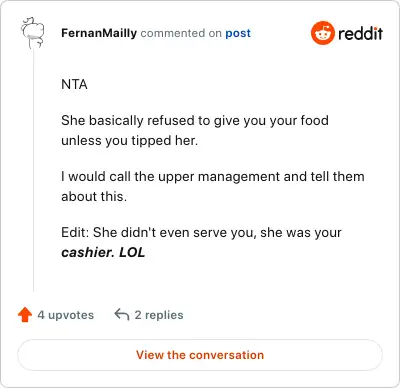The image size is (400, 388).
Task: Click the "Edit: She didn't even serve" line
Action: (201, 232)
